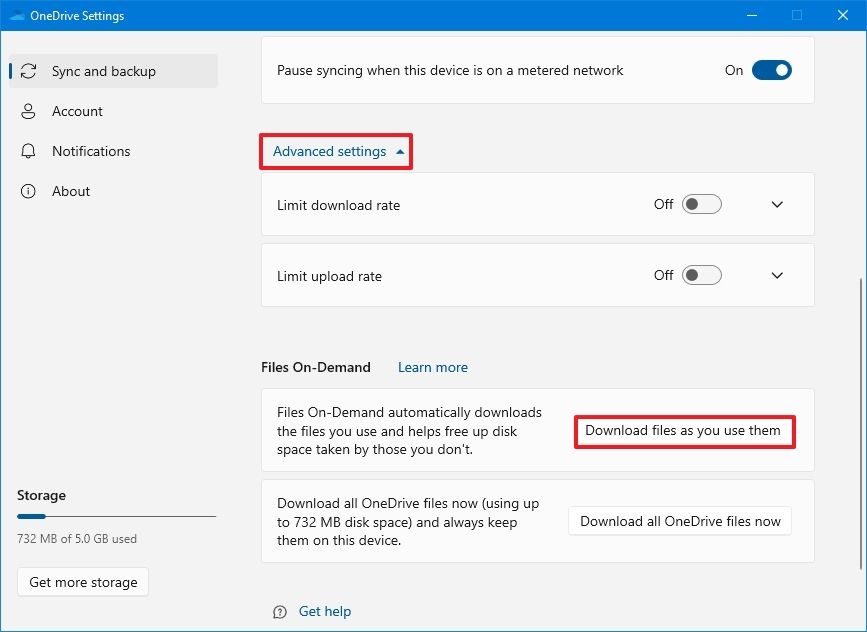Open the About section
The width and height of the screenshot is (867, 632).
click(113, 191)
